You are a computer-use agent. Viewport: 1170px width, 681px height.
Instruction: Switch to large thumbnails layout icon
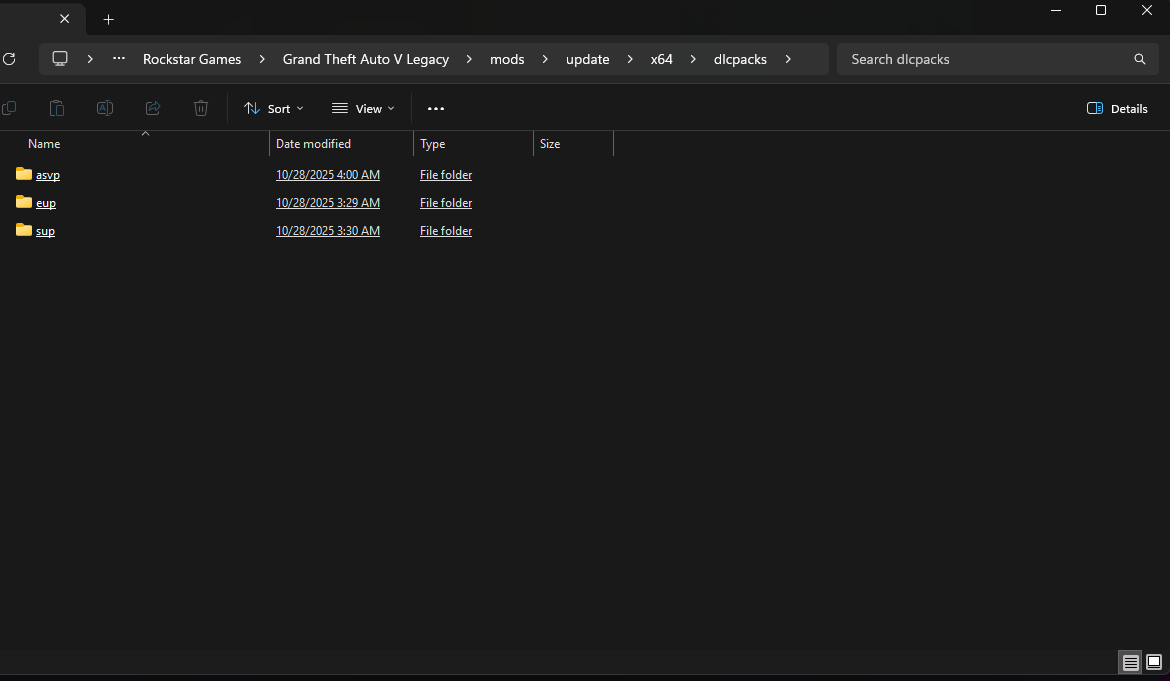(x=1154, y=662)
